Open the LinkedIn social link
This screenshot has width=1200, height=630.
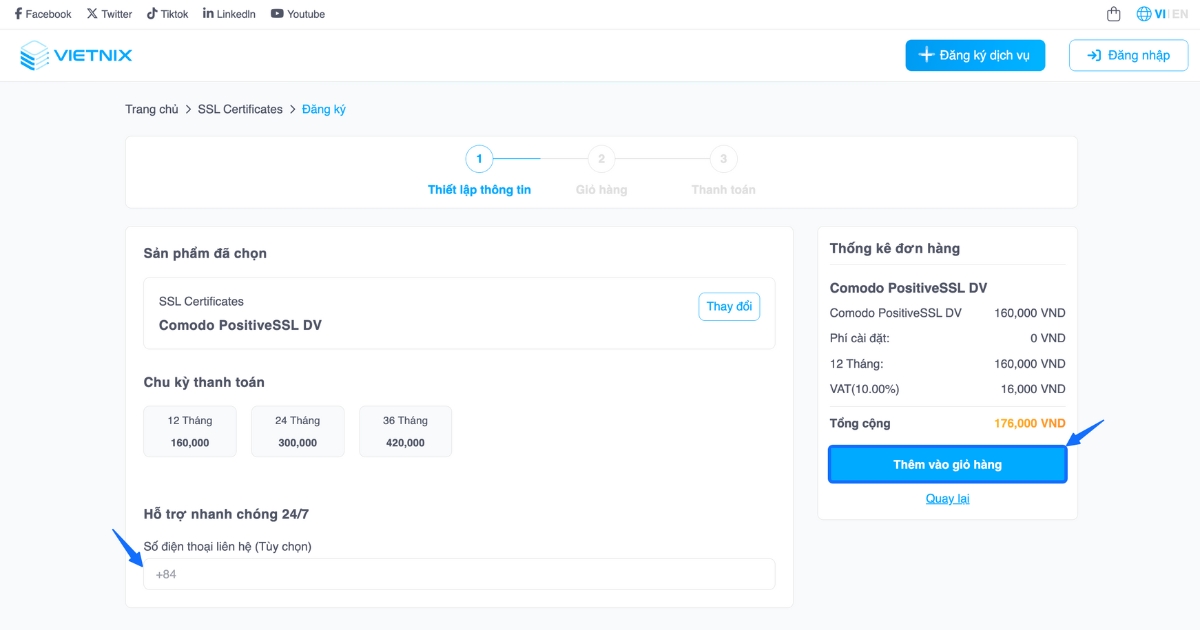pyautogui.click(x=229, y=14)
